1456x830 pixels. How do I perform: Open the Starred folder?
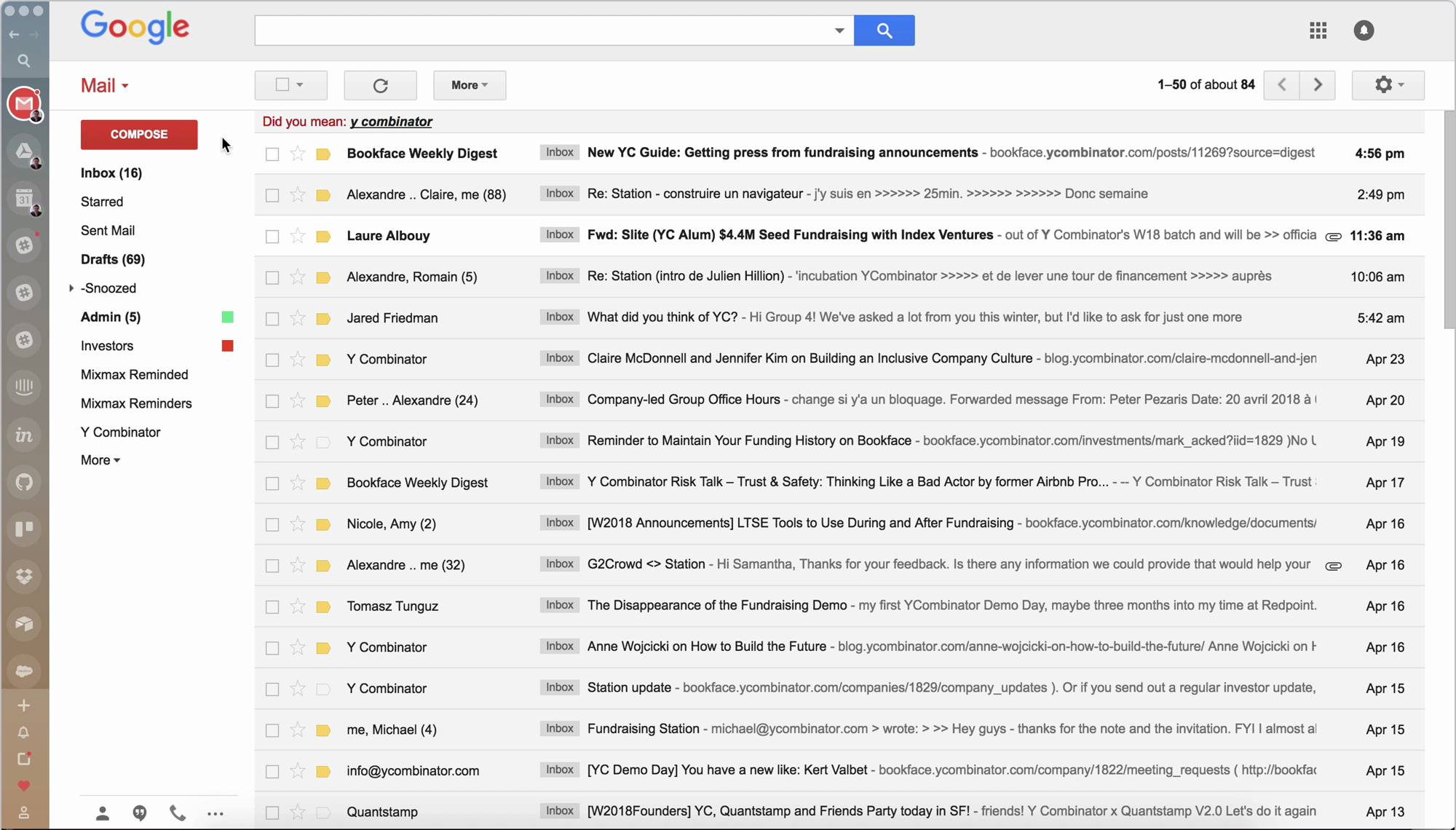102,202
